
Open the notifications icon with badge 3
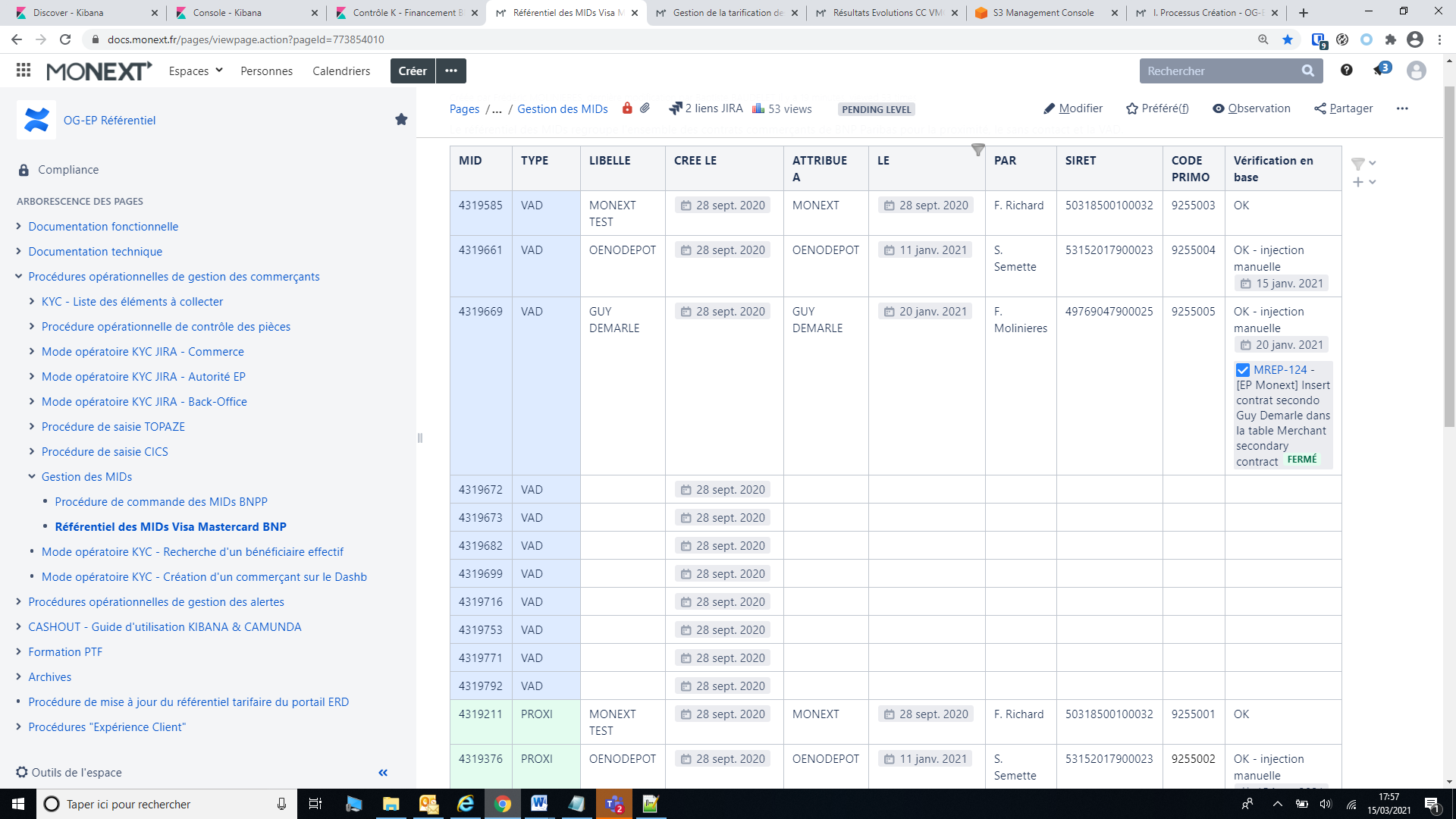pyautogui.click(x=1380, y=71)
